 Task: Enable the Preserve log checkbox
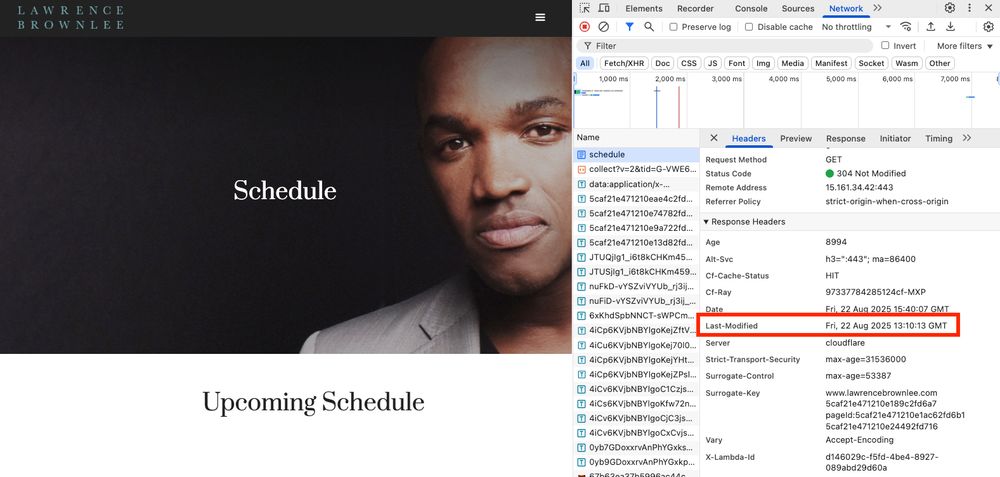(x=673, y=27)
